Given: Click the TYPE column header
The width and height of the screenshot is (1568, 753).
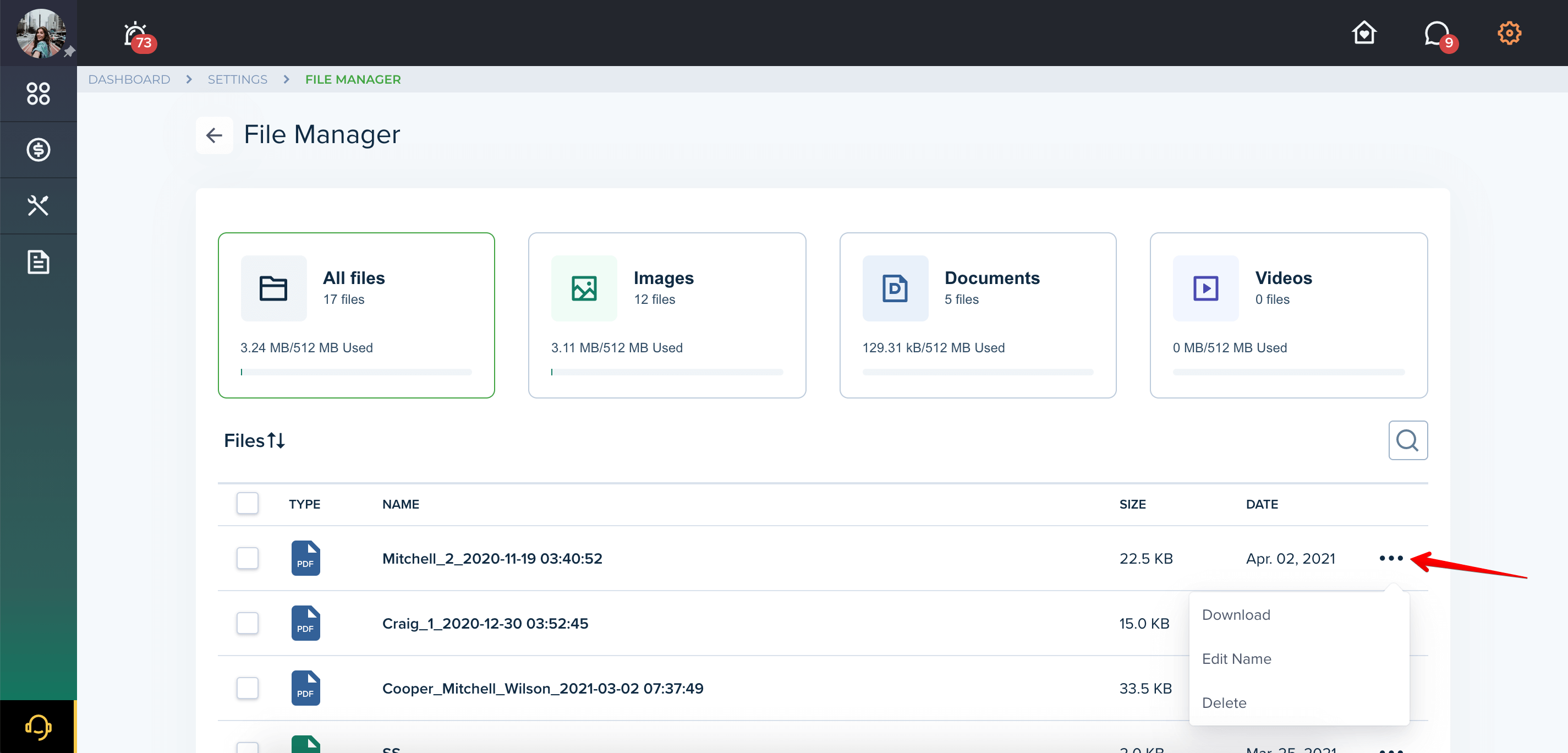Looking at the screenshot, I should (304, 504).
